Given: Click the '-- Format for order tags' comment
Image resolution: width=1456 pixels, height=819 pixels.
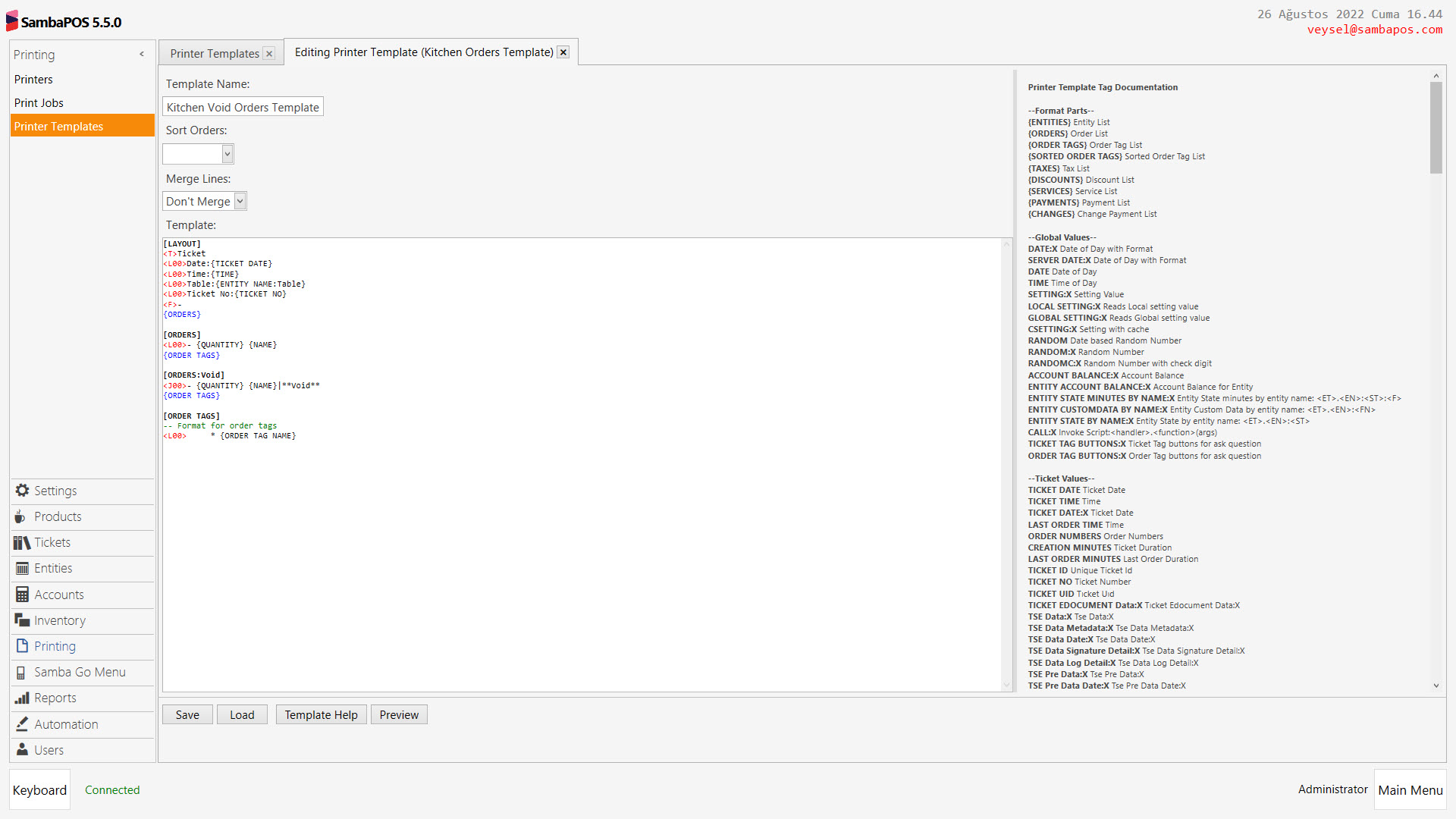Looking at the screenshot, I should (220, 426).
